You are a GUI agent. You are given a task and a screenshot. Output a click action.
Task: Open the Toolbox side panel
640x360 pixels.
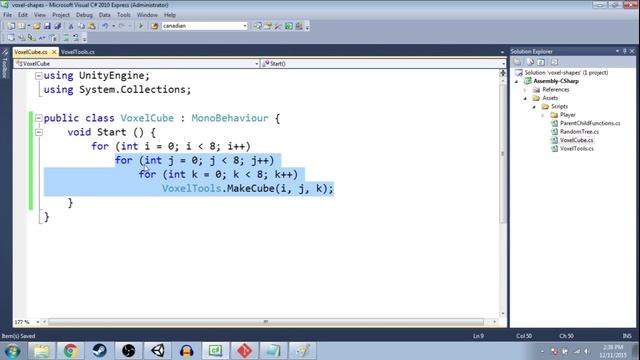coord(5,63)
